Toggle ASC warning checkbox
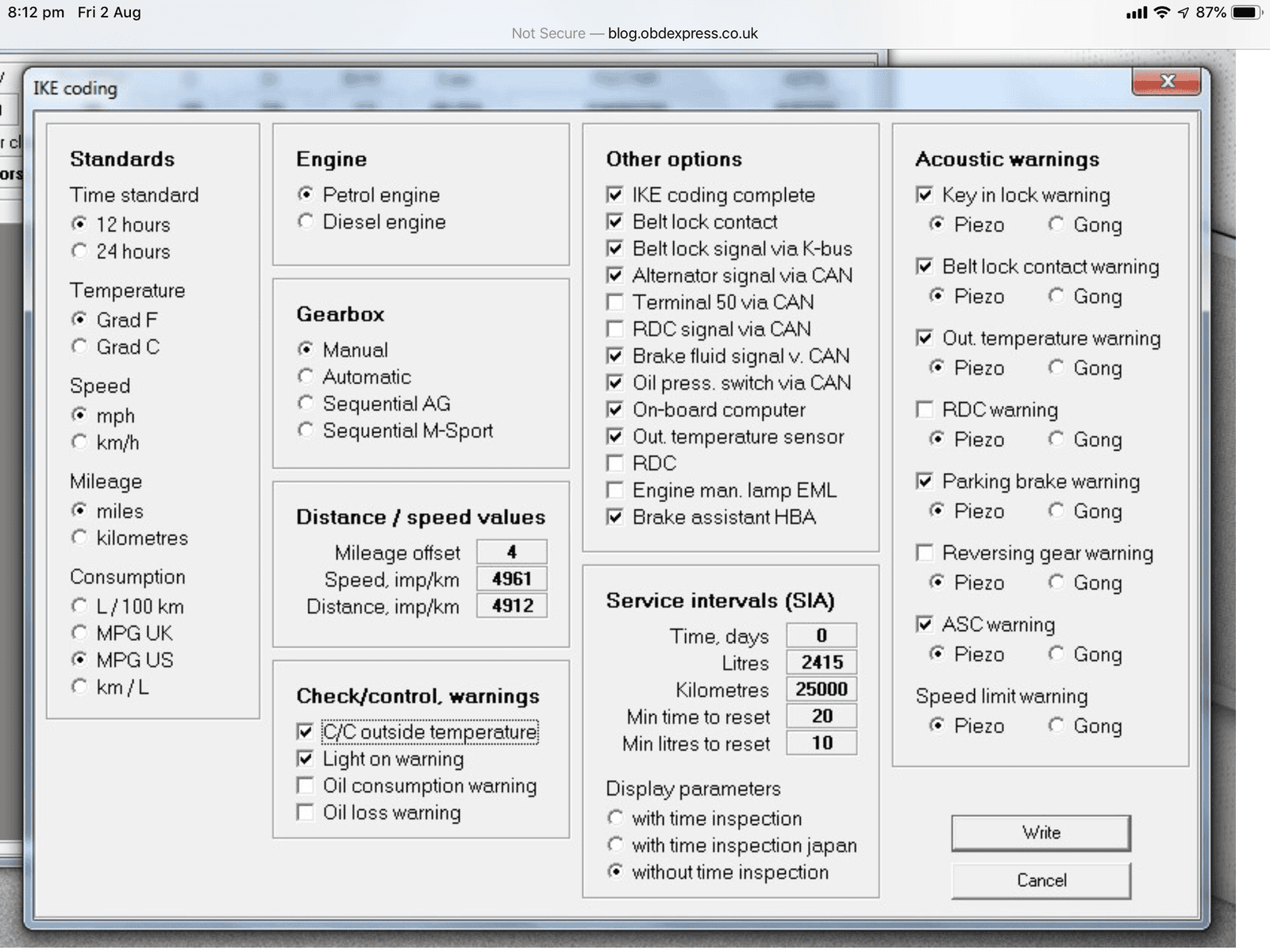 pos(924,624)
